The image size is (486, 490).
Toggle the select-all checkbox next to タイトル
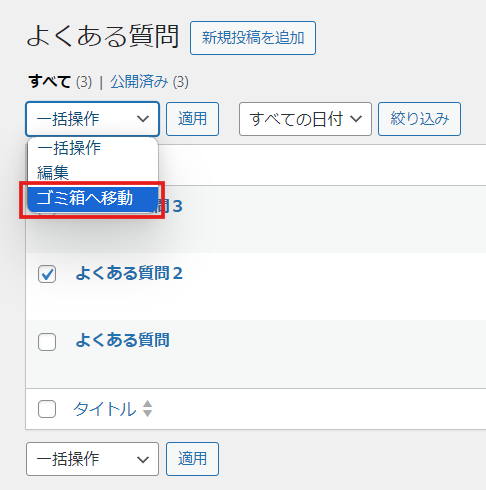47,409
